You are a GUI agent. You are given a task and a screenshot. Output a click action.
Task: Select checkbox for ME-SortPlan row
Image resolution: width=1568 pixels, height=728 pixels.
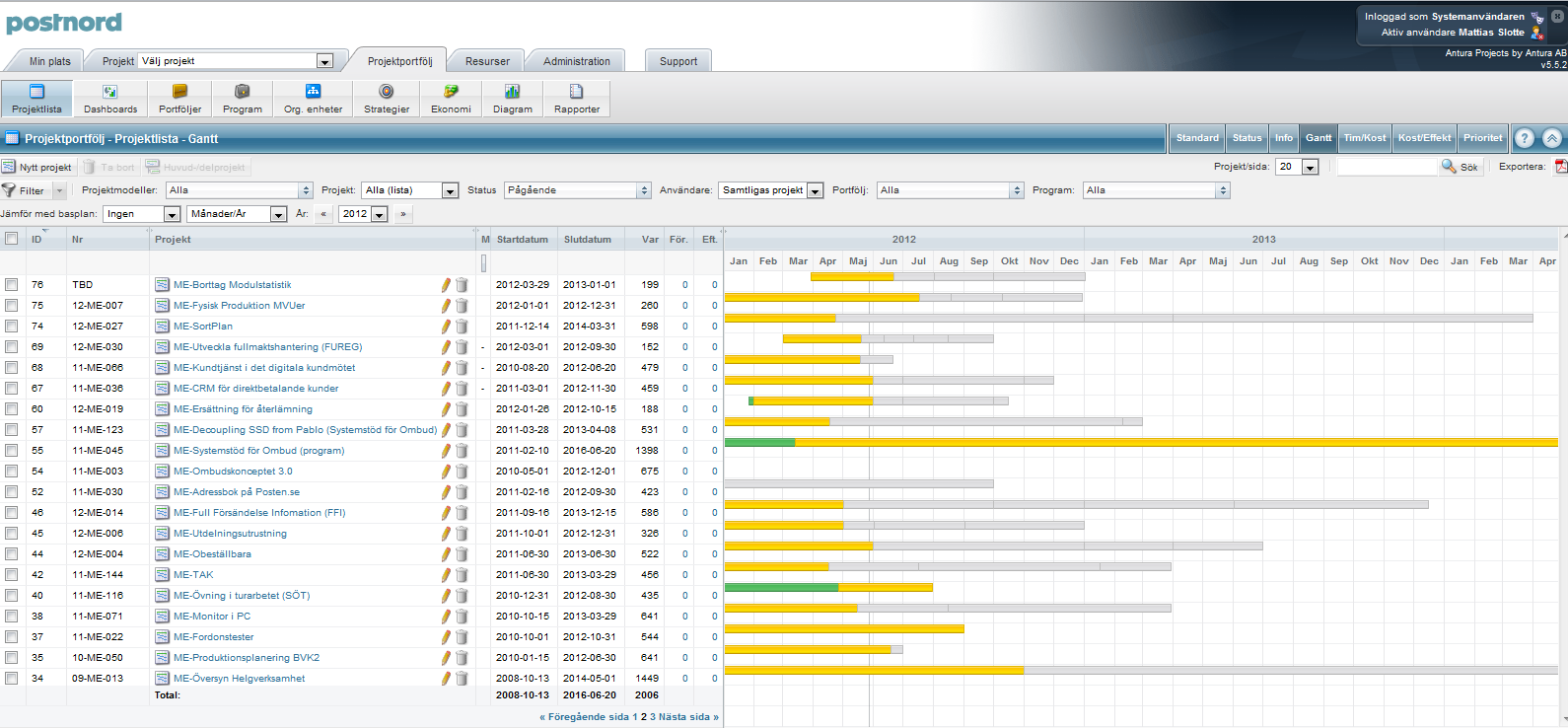(12, 327)
